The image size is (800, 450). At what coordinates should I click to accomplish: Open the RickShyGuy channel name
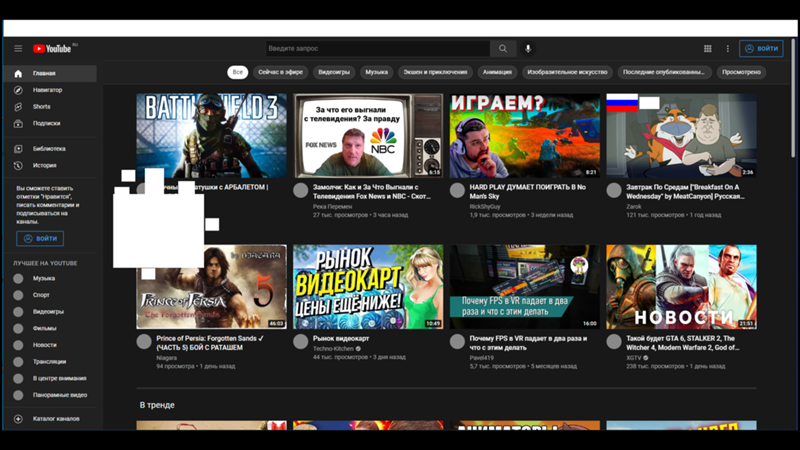point(485,207)
